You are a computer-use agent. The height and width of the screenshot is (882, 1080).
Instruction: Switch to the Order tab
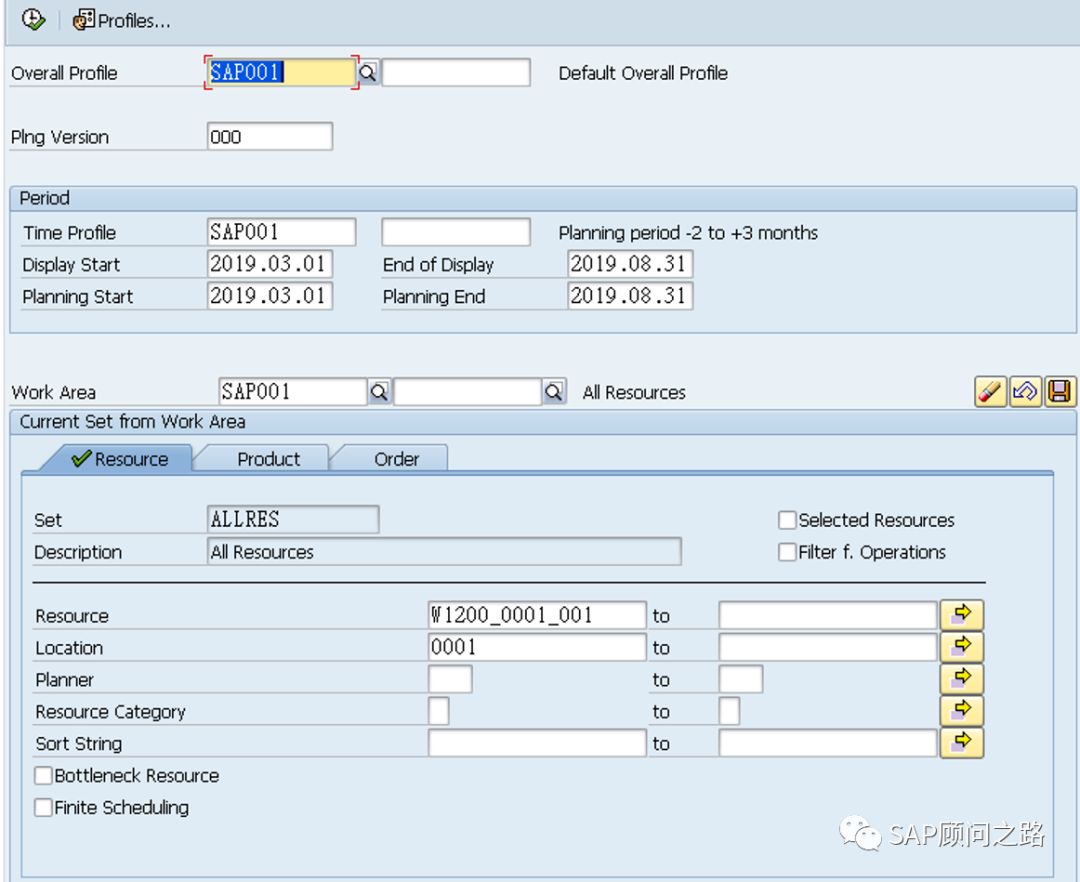pyautogui.click(x=396, y=459)
